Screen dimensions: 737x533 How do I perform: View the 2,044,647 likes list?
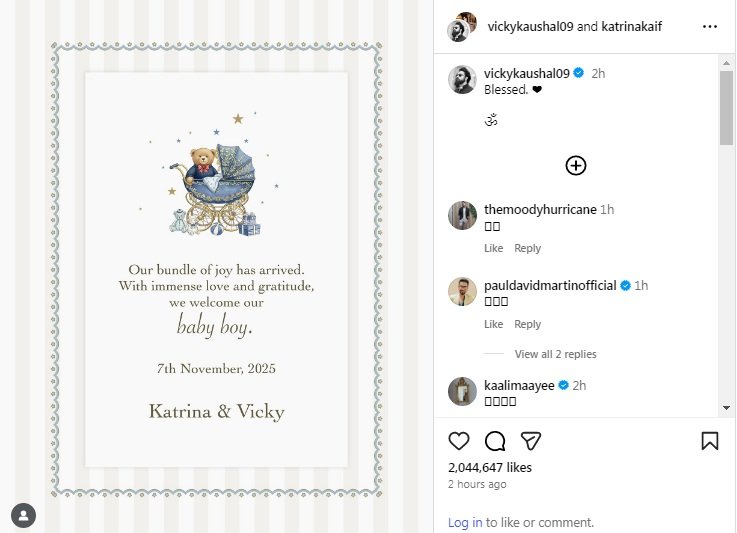click(x=490, y=467)
